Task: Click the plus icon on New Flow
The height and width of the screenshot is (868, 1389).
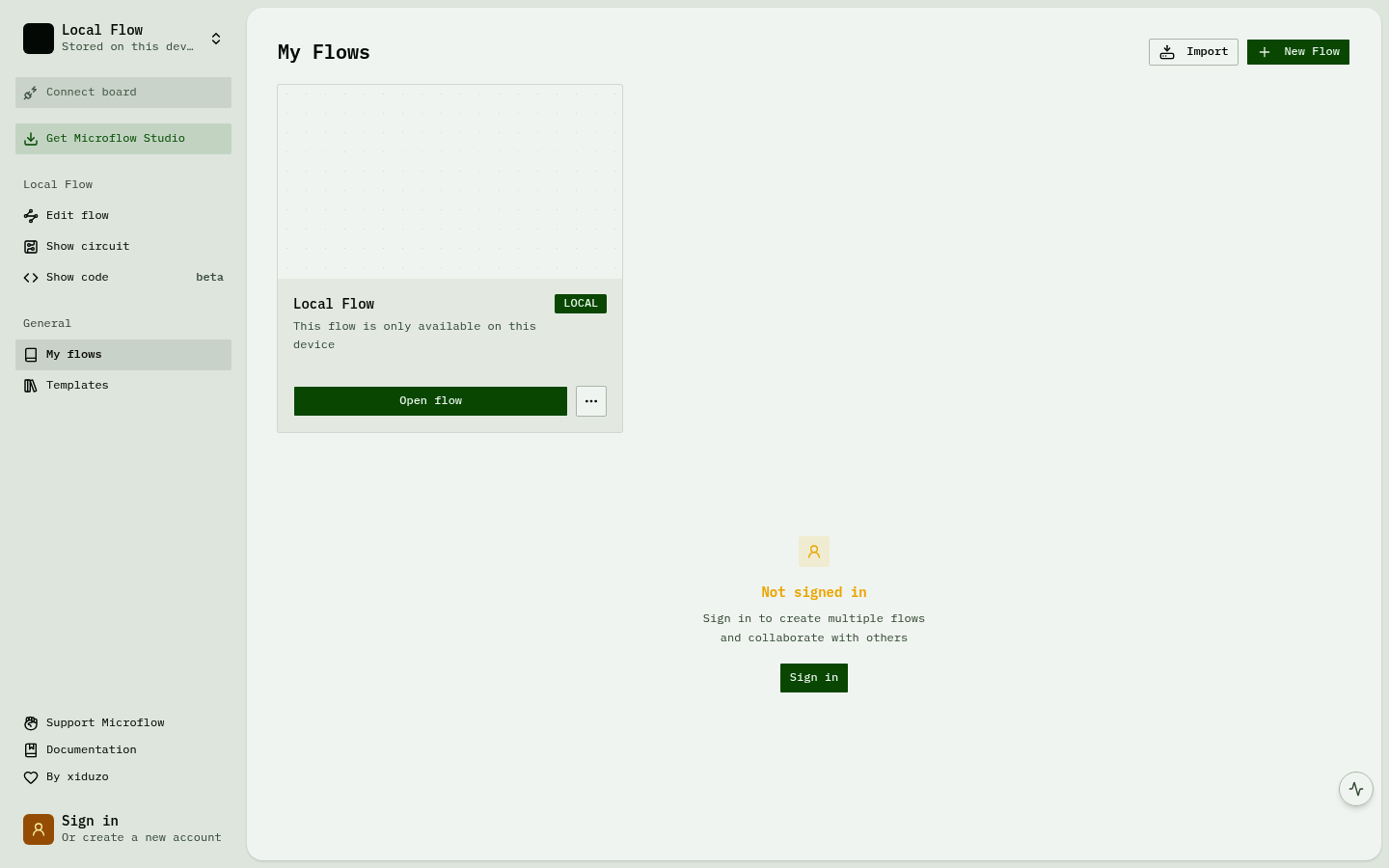Action: click(x=1265, y=52)
